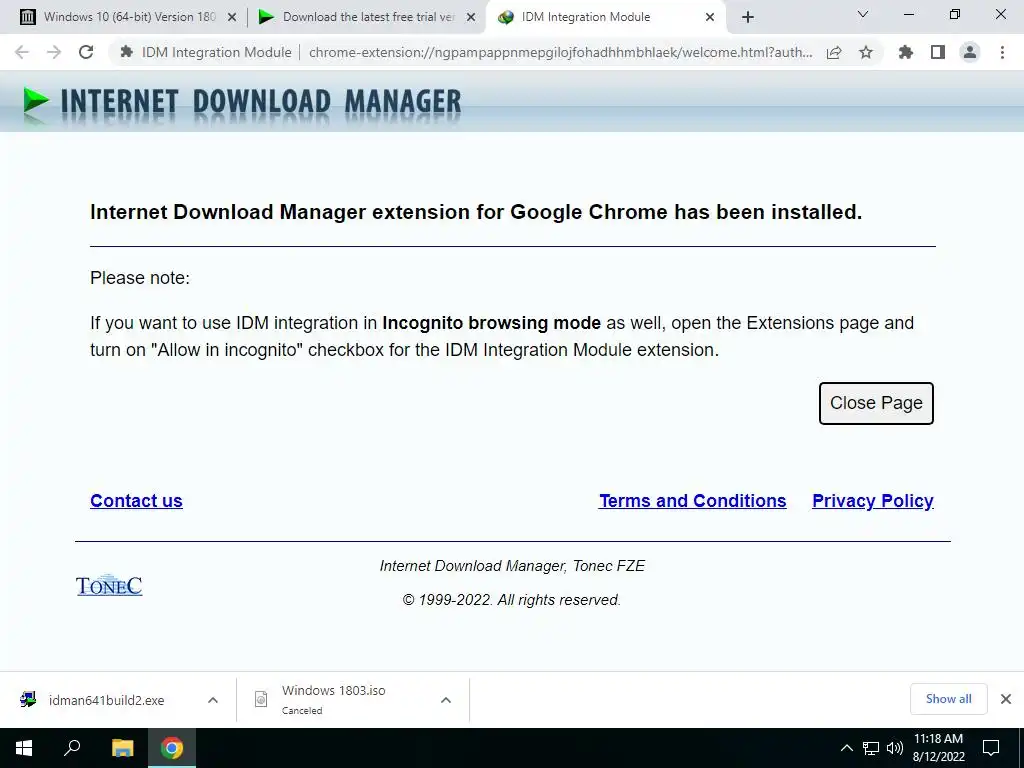Screen dimensions: 1024x768
Task: Reload the current page
Action: point(86,52)
